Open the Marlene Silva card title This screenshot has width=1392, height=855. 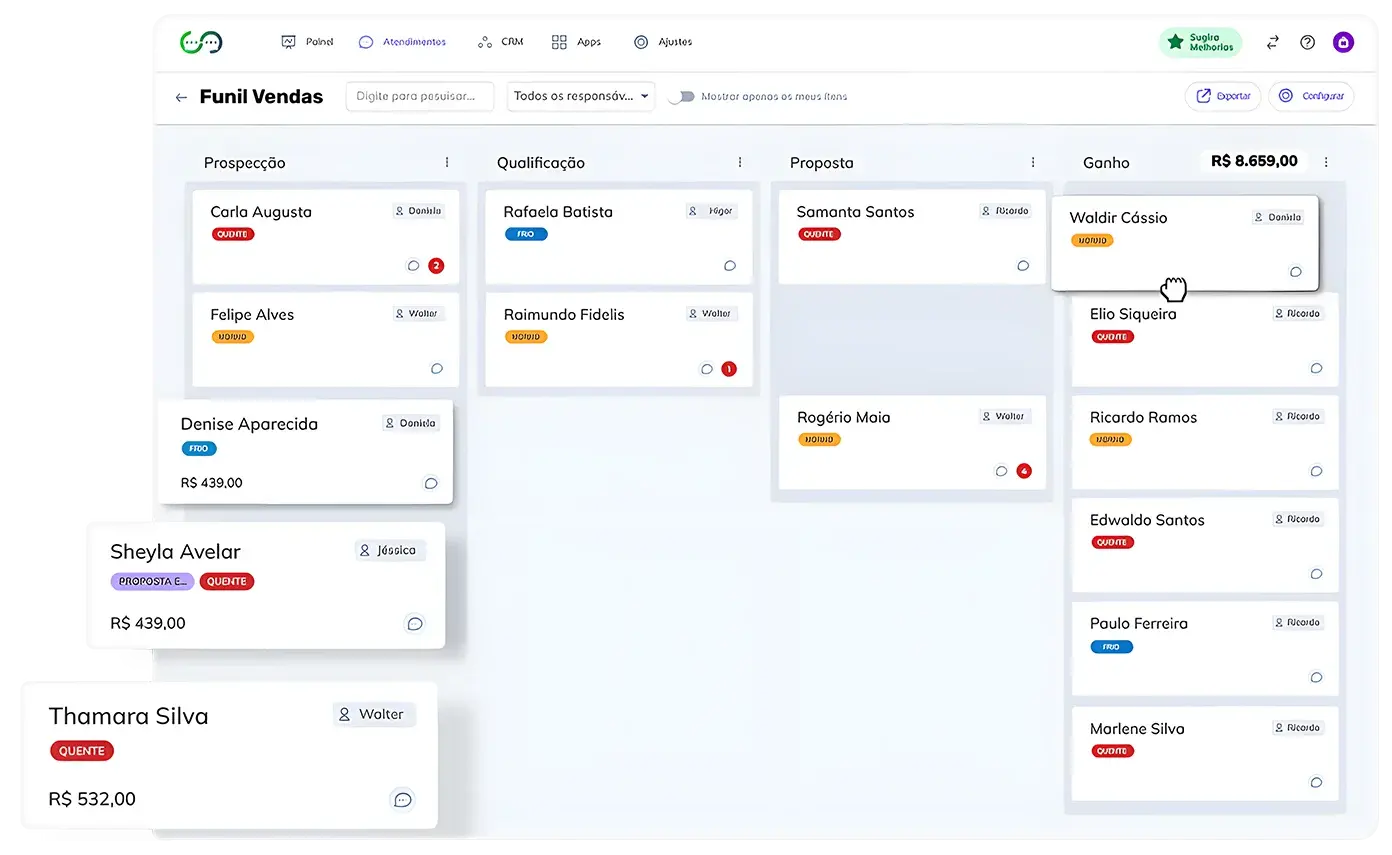(1137, 729)
